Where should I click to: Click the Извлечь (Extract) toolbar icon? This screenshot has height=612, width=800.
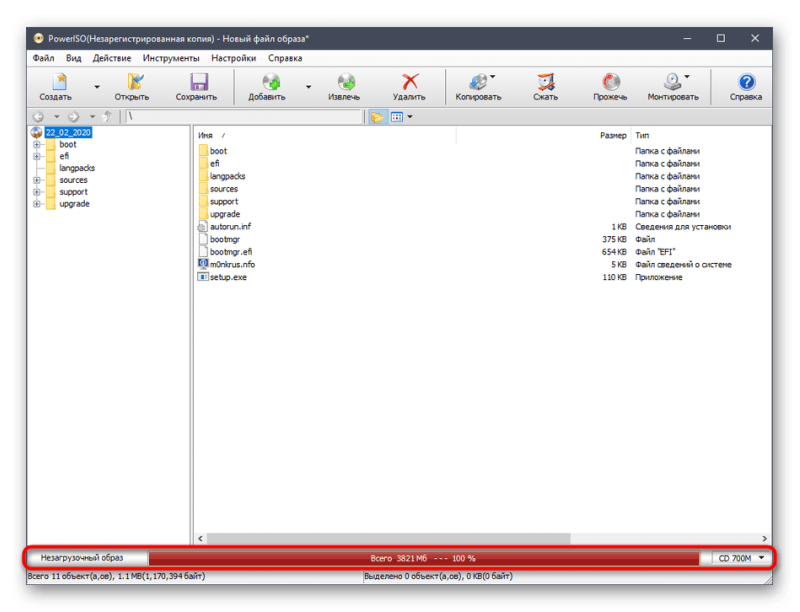[346, 82]
